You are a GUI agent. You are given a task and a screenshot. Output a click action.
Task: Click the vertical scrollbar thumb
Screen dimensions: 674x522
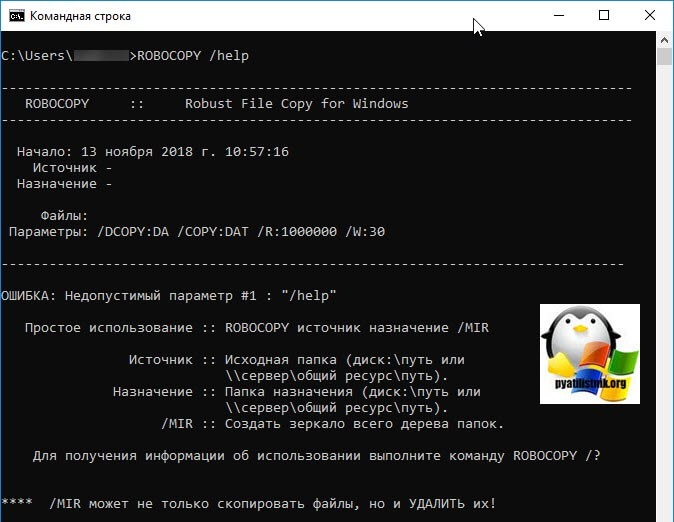pos(665,56)
